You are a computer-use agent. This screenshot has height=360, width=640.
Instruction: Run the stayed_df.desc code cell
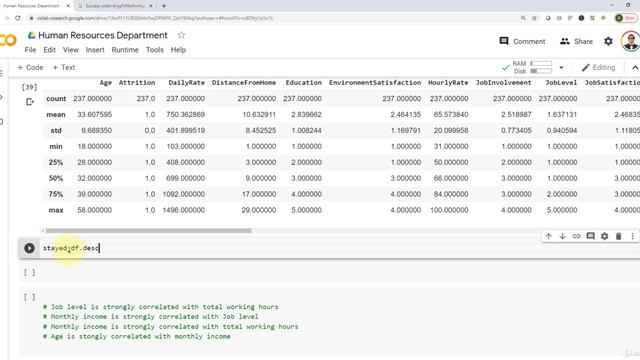pyautogui.click(x=29, y=248)
